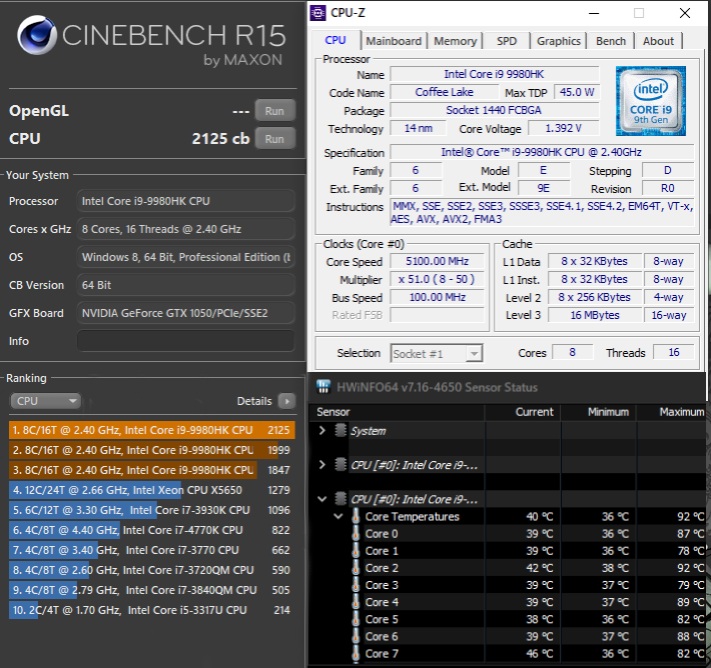
Task: Close the CPU-Z window
Action: [685, 13]
